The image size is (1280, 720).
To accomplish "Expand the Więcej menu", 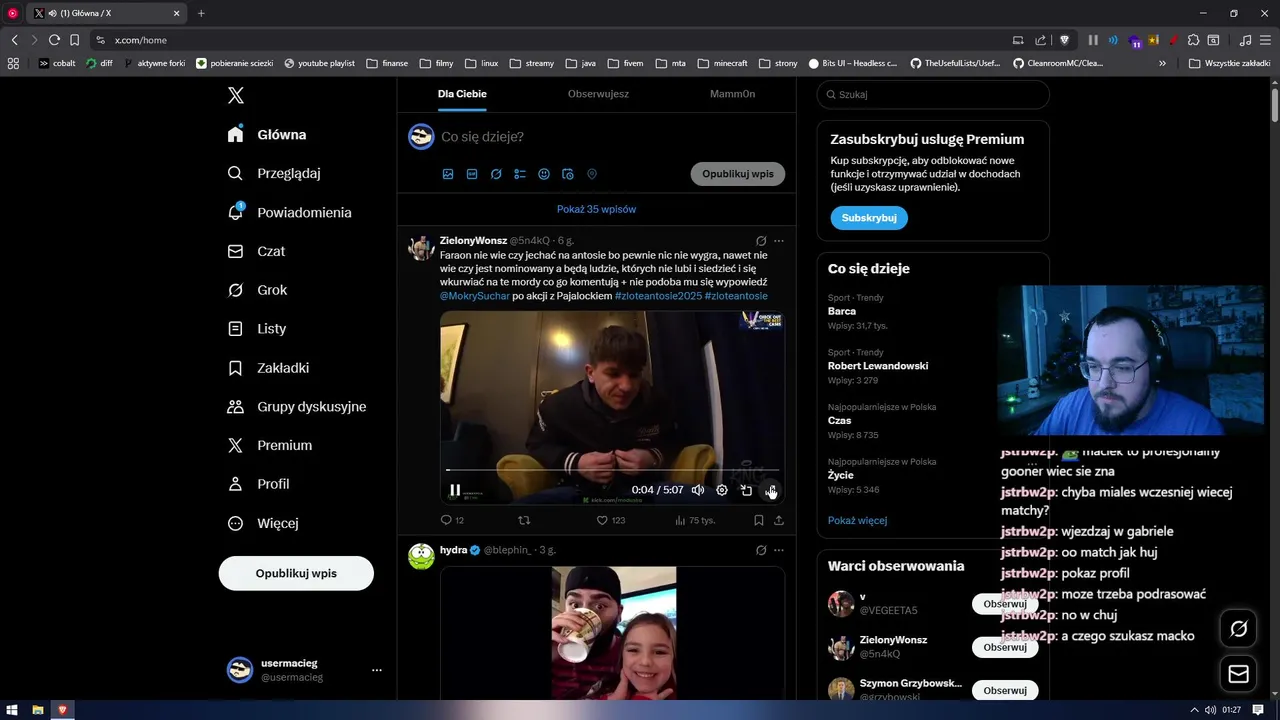I will 263,523.
